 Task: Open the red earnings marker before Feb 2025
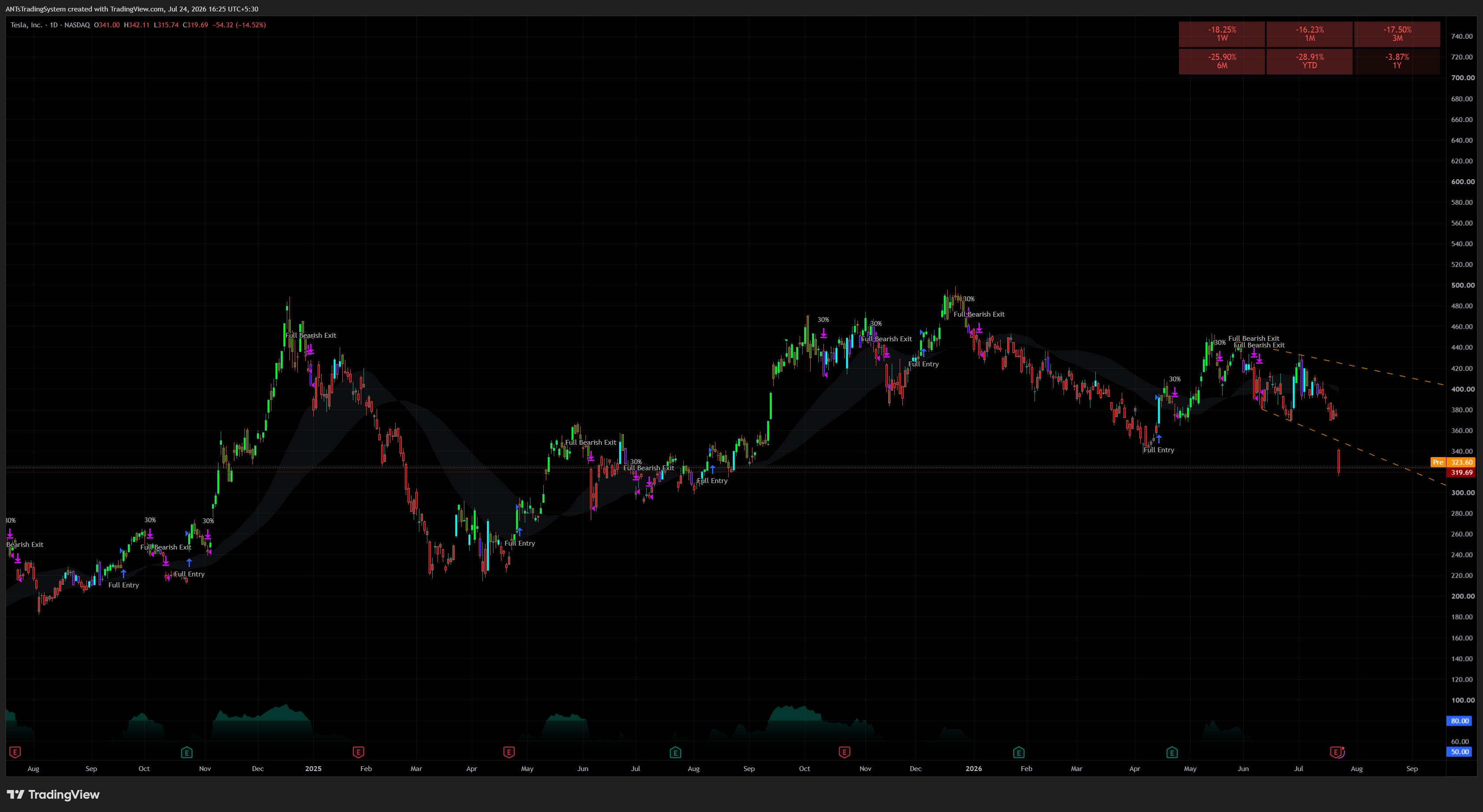(x=358, y=752)
